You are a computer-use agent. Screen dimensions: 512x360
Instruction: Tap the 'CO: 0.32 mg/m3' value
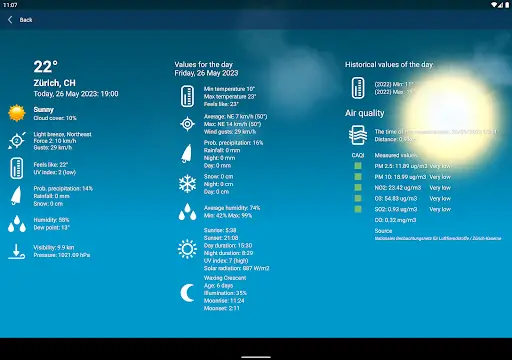[x=395, y=220]
